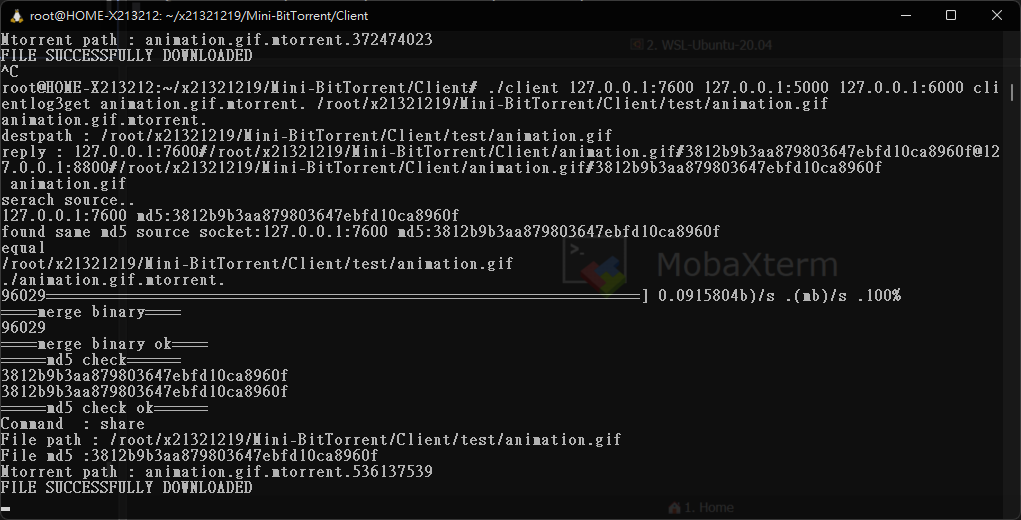
Task: Click the merge binary ok line
Action: [x=104, y=344]
